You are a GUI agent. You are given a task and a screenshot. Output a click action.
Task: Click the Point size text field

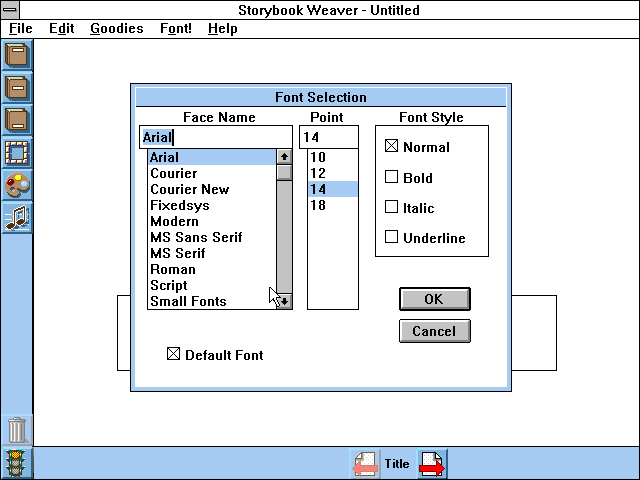click(x=329, y=137)
